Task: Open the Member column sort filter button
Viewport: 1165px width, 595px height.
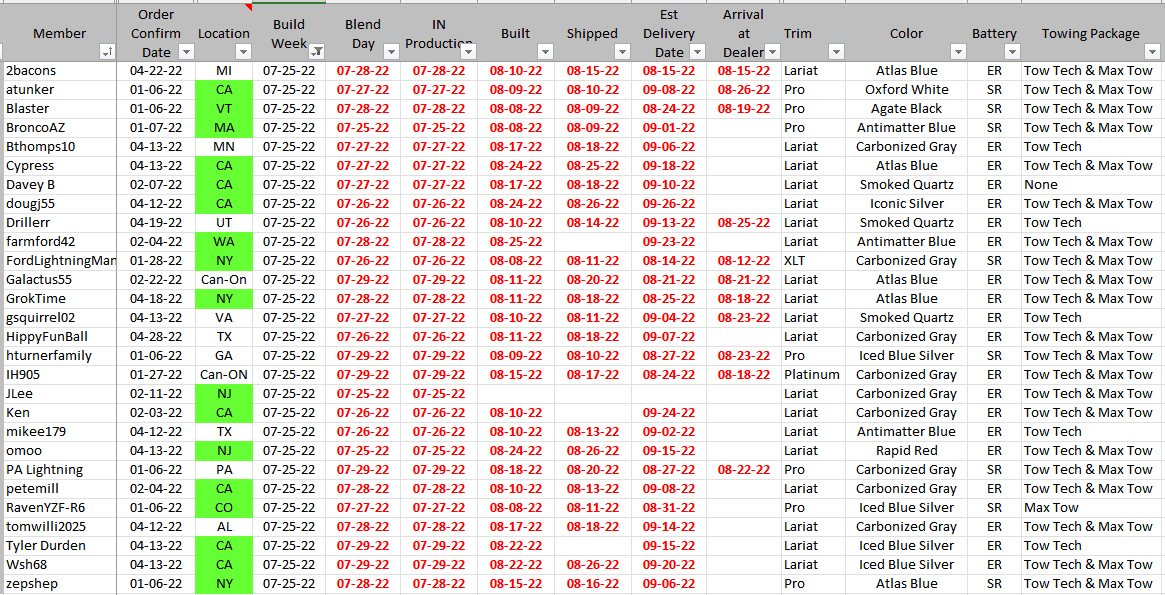Action: tap(107, 52)
